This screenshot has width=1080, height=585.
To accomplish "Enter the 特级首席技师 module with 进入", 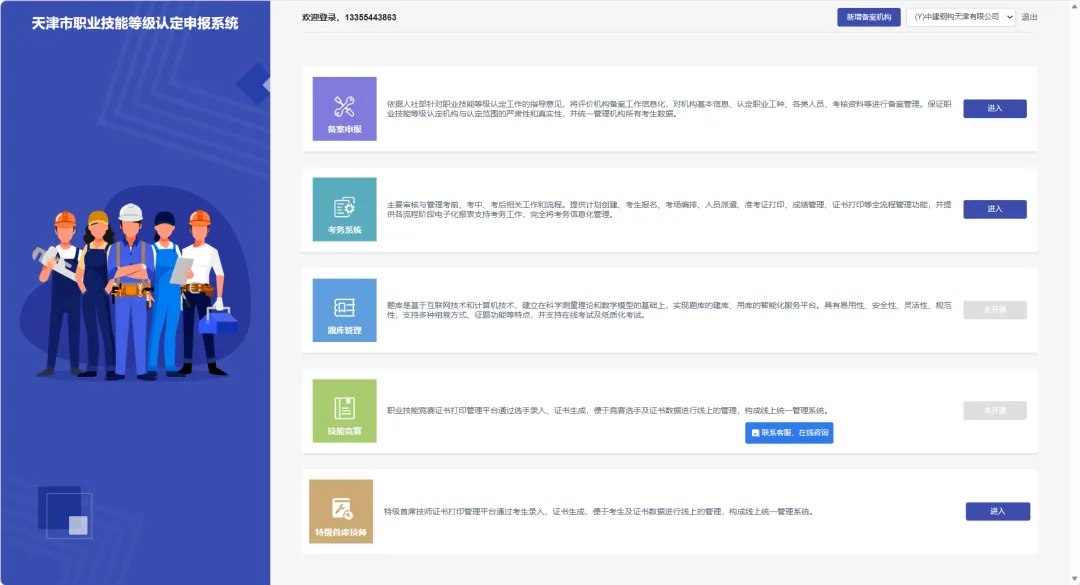I will [997, 511].
